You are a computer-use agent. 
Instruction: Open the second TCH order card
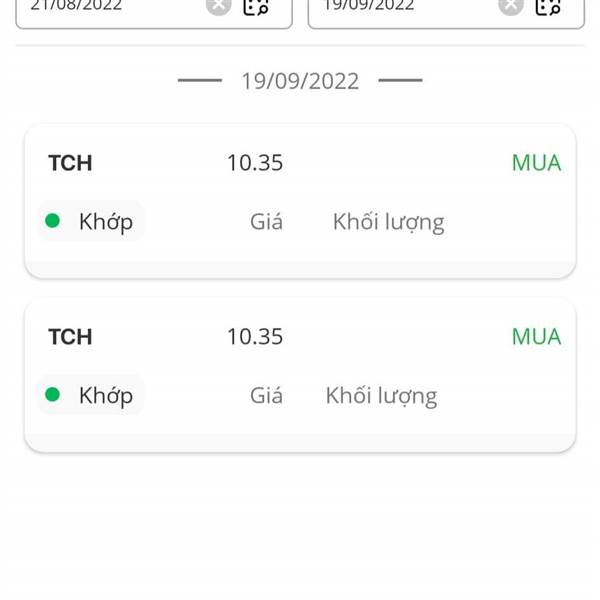300,375
